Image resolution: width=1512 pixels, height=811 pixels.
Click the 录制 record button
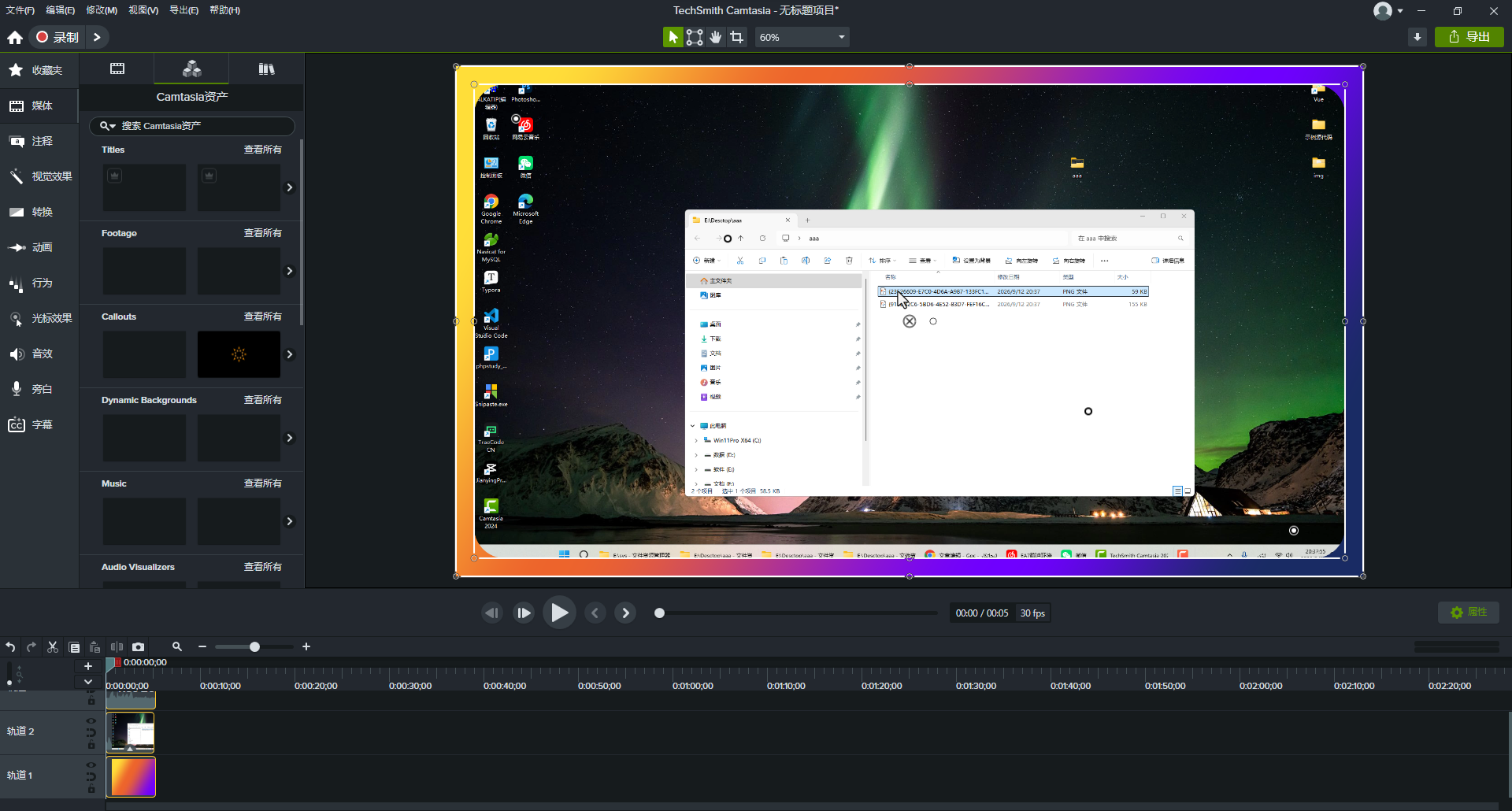57,37
